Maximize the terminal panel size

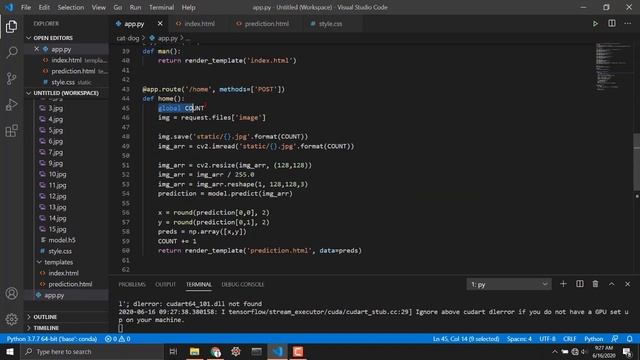pos(611,284)
